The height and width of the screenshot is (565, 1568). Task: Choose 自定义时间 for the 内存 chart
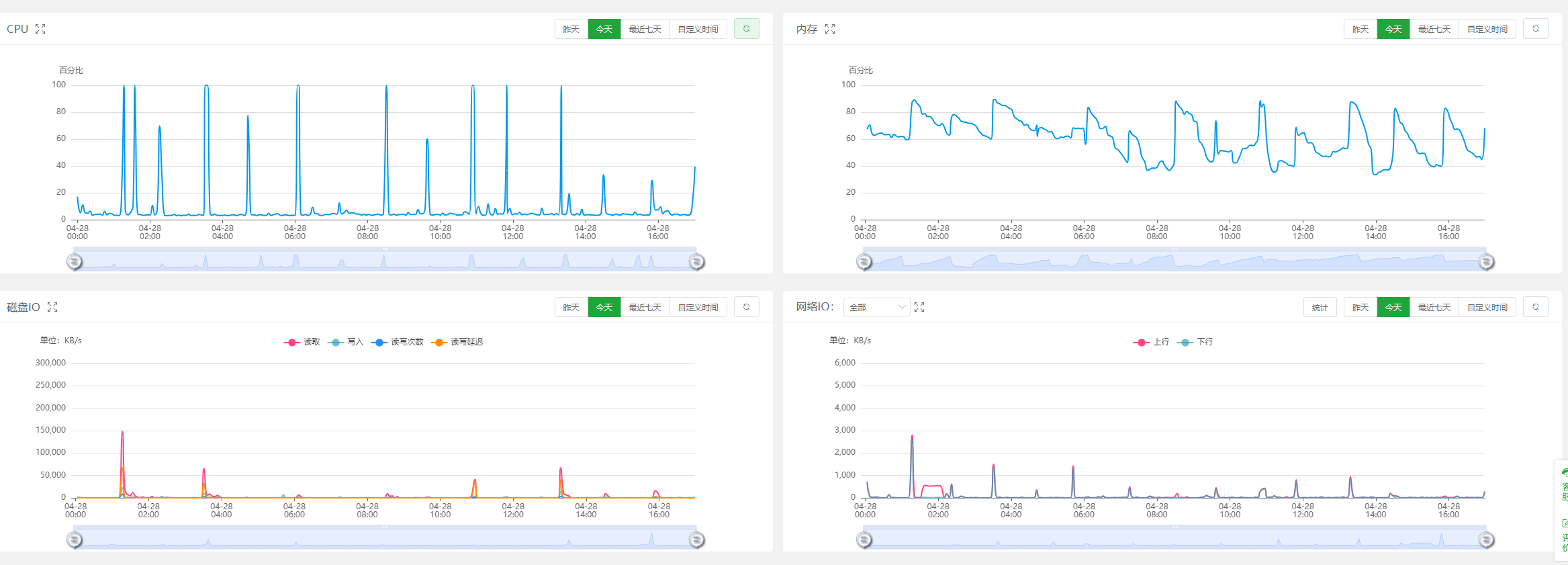coord(1487,29)
